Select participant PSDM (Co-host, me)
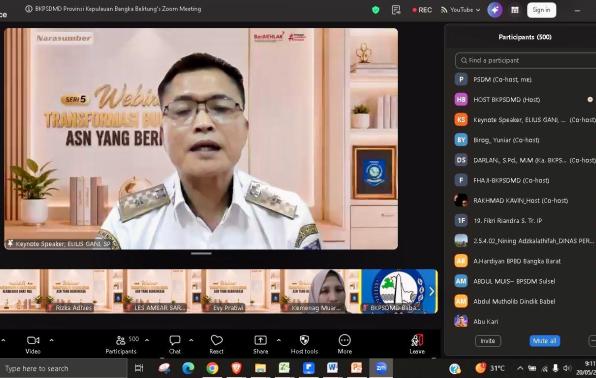 (525, 79)
